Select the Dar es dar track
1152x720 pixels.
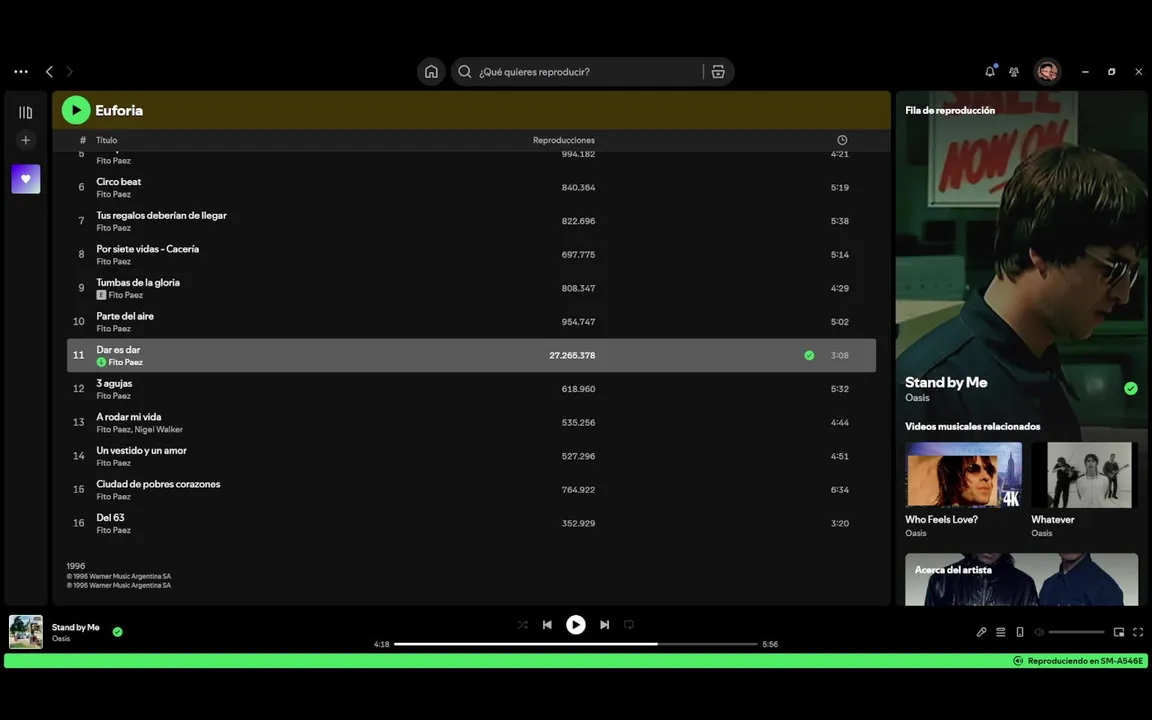[x=471, y=356]
